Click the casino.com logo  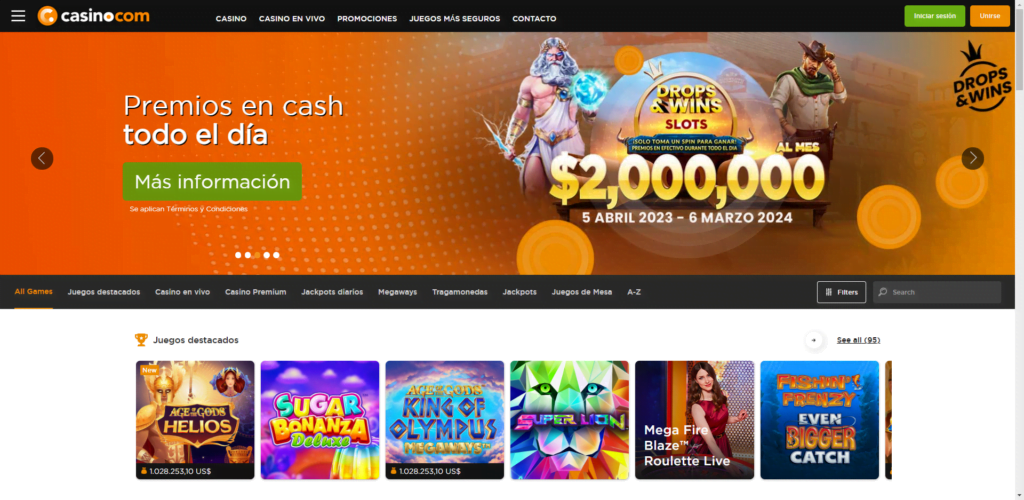click(93, 16)
